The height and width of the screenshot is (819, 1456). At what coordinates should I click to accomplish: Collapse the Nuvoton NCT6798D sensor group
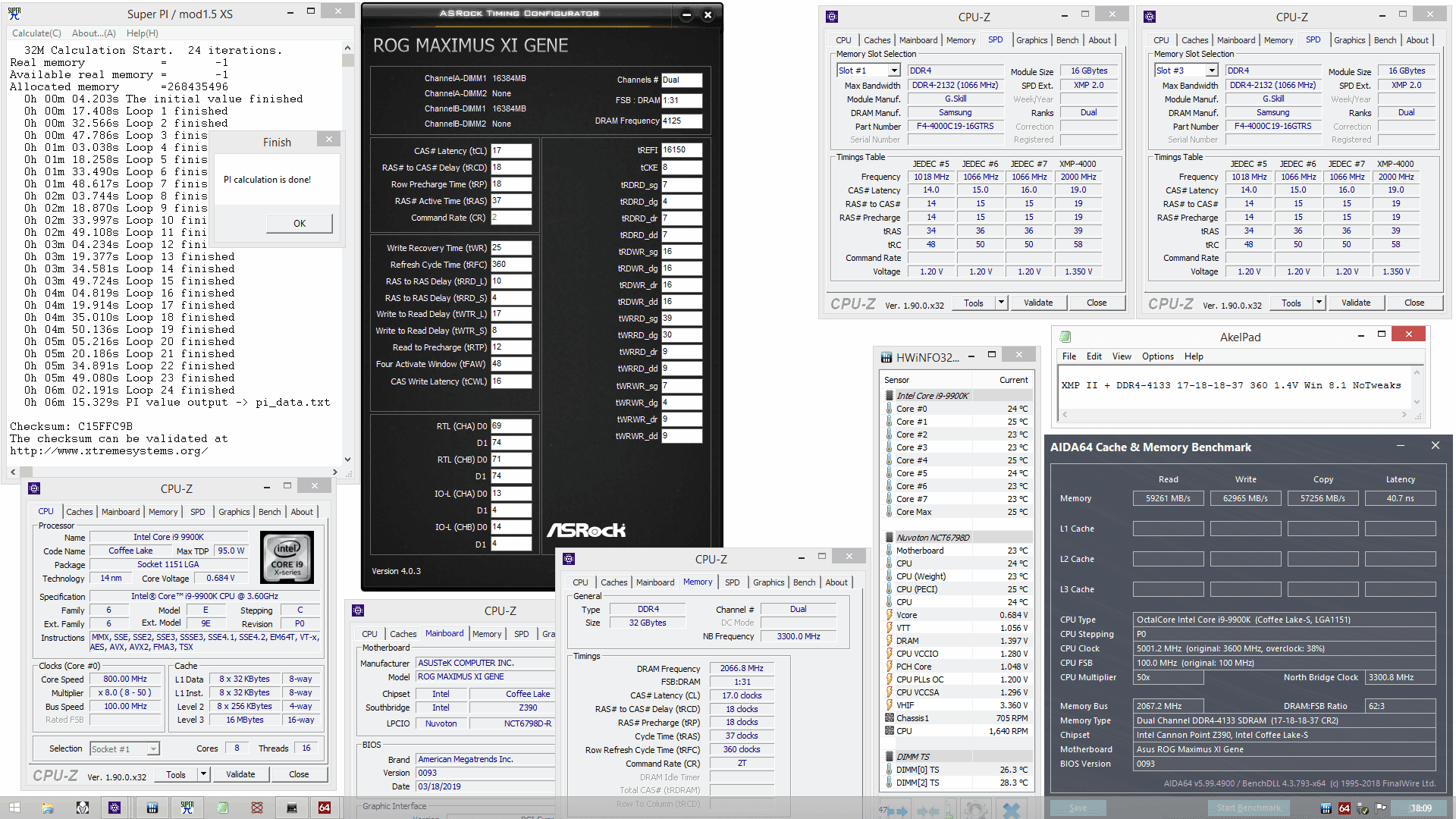coord(890,537)
